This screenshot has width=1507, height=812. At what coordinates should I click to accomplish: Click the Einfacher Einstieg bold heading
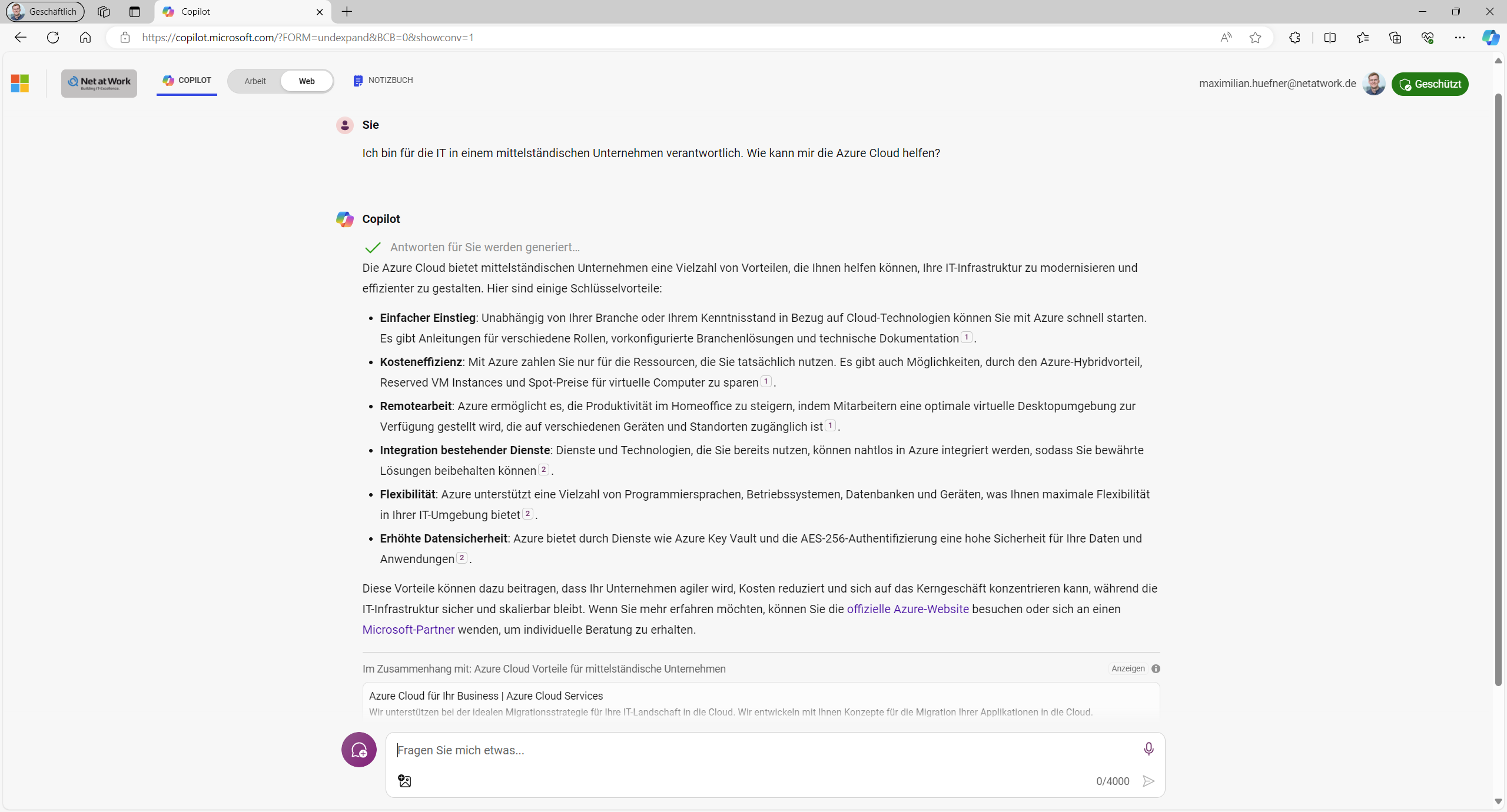(427, 318)
